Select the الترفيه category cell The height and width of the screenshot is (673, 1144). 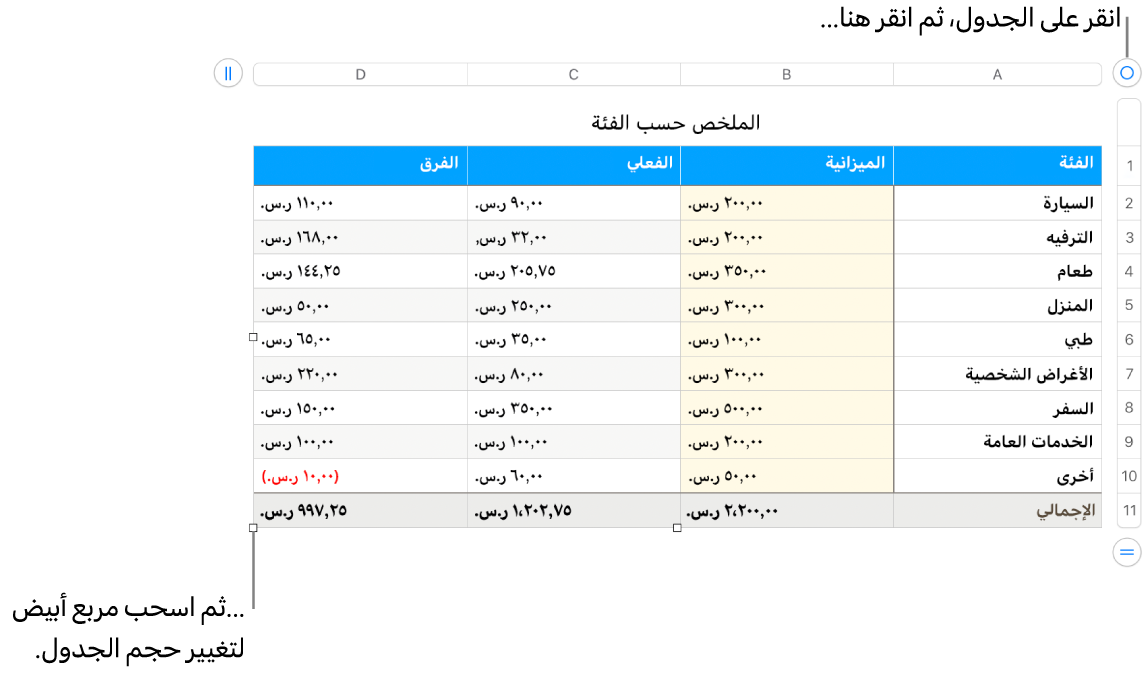pyautogui.click(x=997, y=237)
